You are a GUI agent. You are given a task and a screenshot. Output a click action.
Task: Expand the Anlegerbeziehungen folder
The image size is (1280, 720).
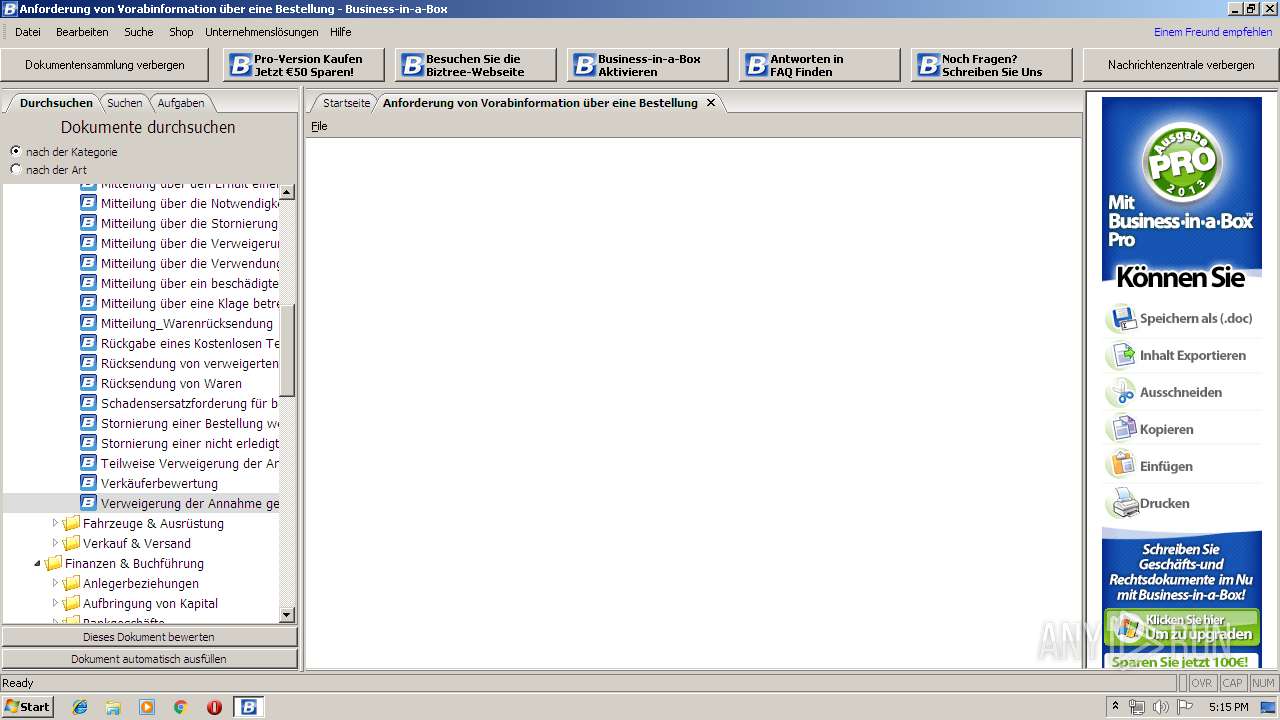56,583
